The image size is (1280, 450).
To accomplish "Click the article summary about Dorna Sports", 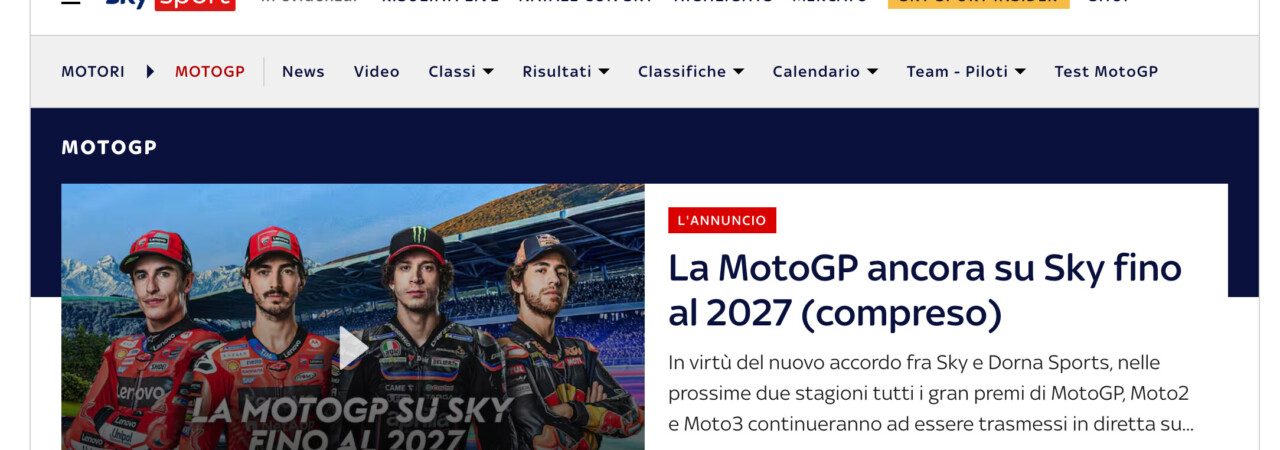I will tap(931, 393).
